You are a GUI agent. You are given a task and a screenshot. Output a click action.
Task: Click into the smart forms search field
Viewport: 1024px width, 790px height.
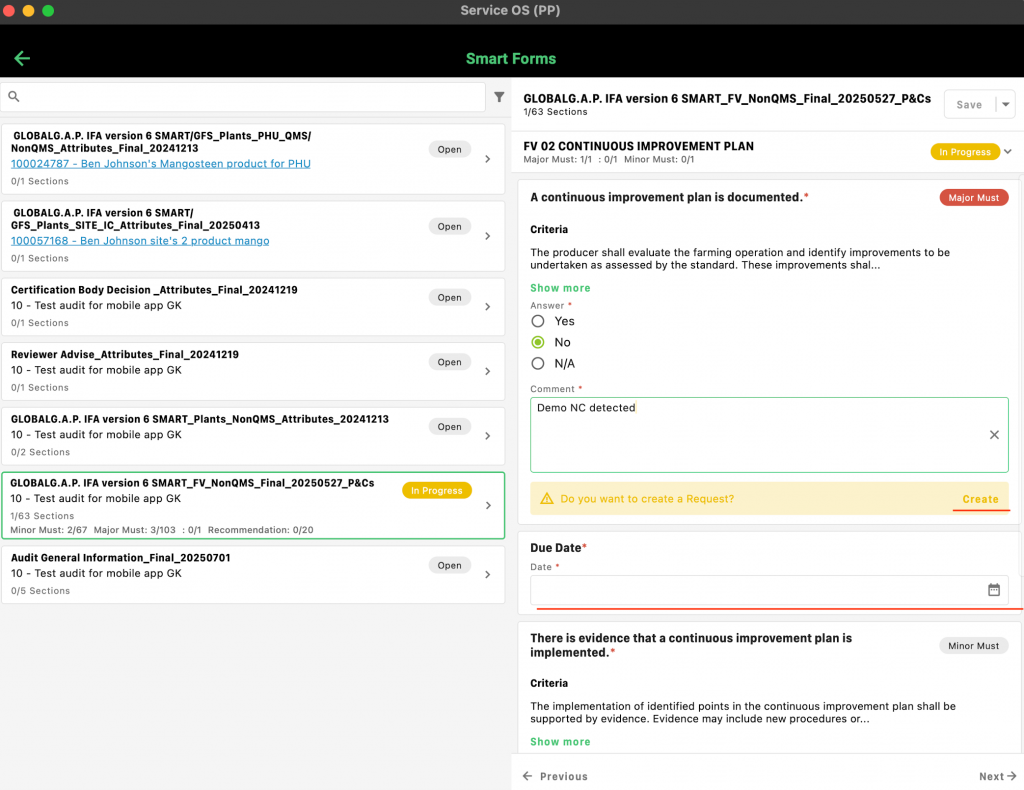250,97
